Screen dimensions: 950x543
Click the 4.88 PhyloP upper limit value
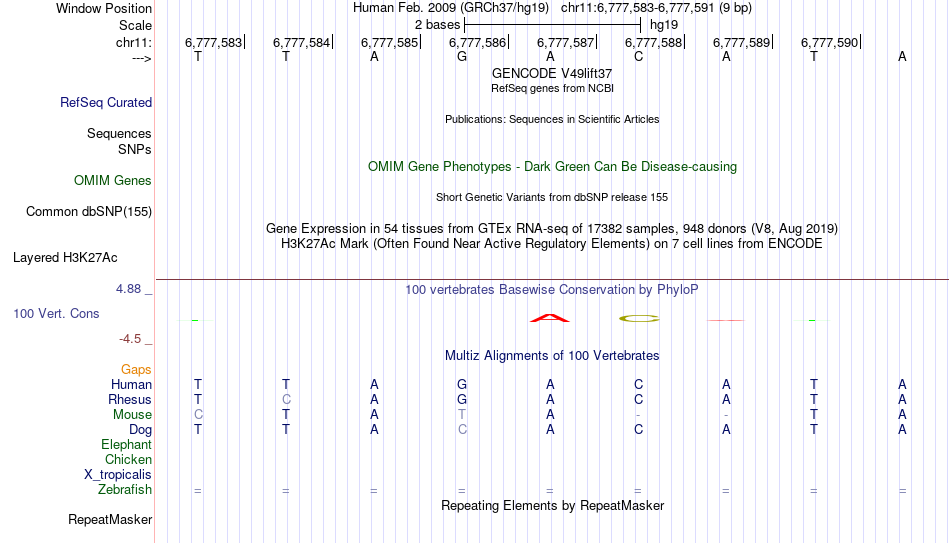(x=128, y=289)
